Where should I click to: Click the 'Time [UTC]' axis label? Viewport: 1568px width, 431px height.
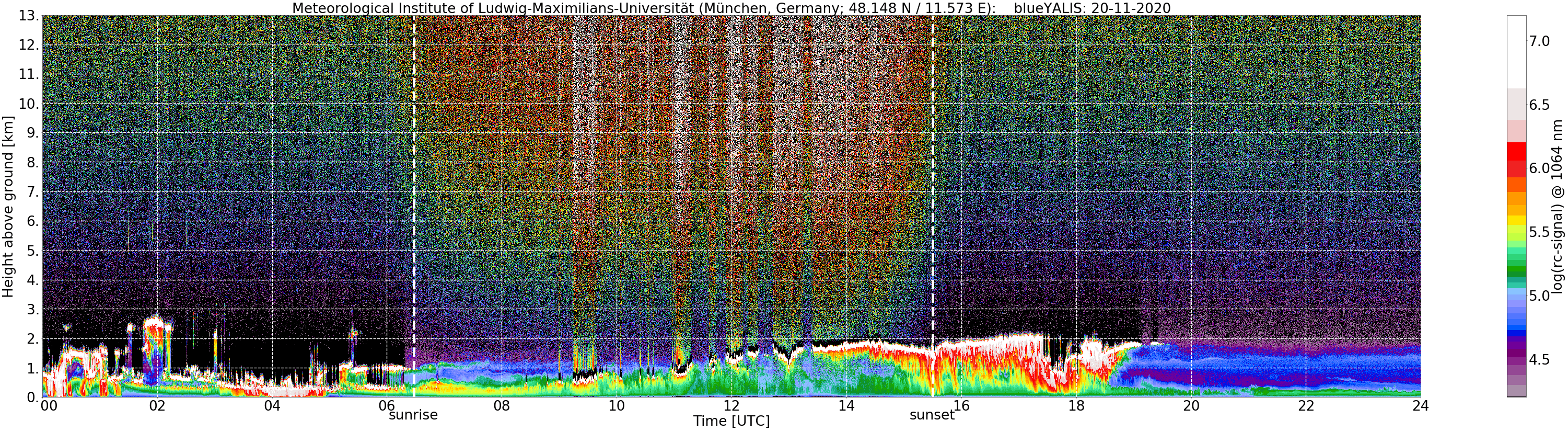coord(731,421)
